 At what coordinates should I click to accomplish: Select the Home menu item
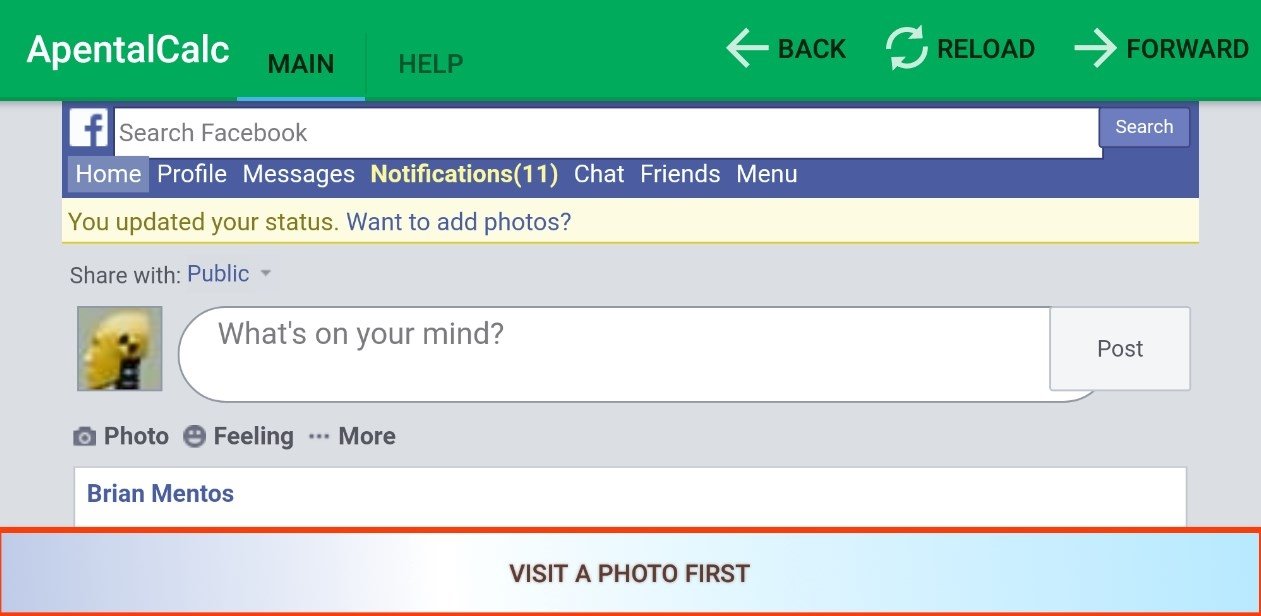pos(108,174)
